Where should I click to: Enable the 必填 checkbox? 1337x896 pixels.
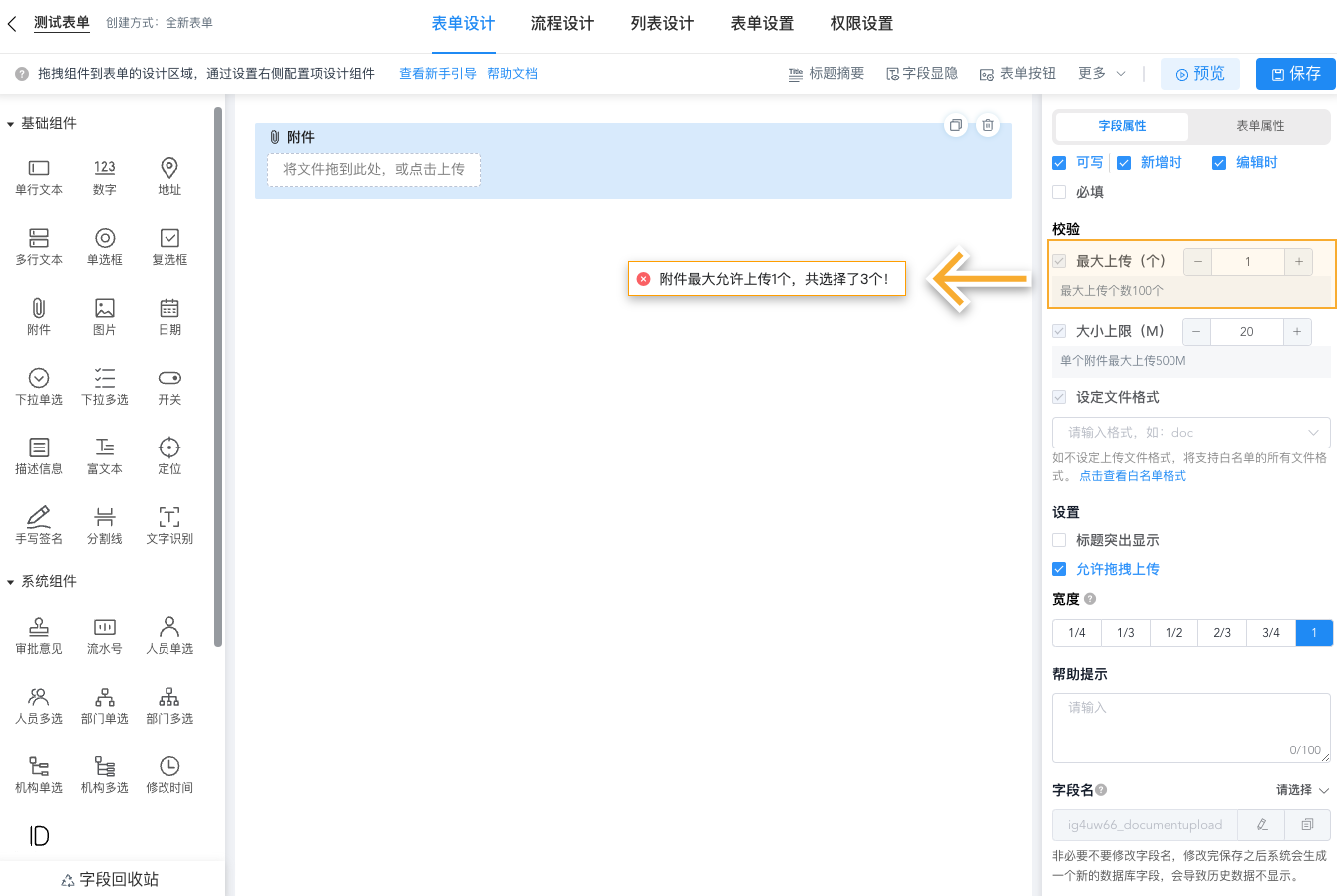1058,192
